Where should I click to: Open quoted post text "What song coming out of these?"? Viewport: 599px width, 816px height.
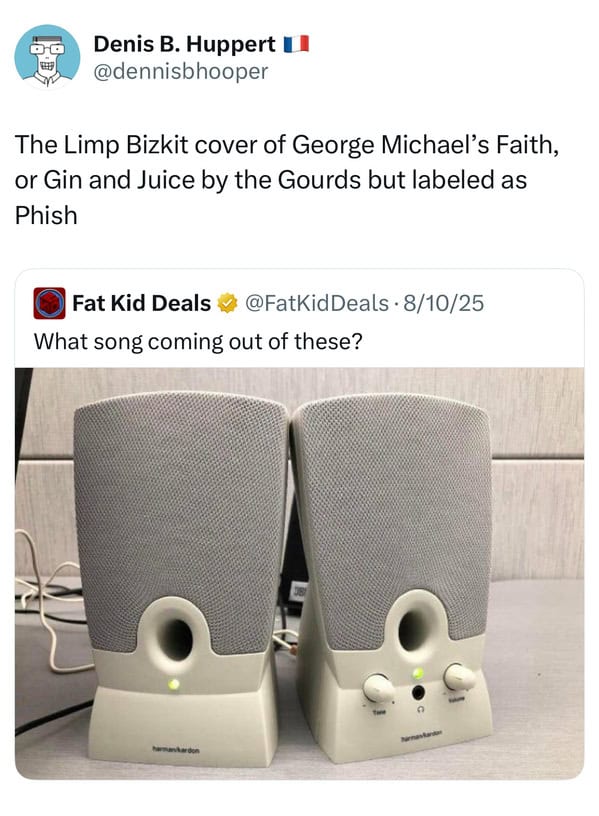tap(198, 342)
